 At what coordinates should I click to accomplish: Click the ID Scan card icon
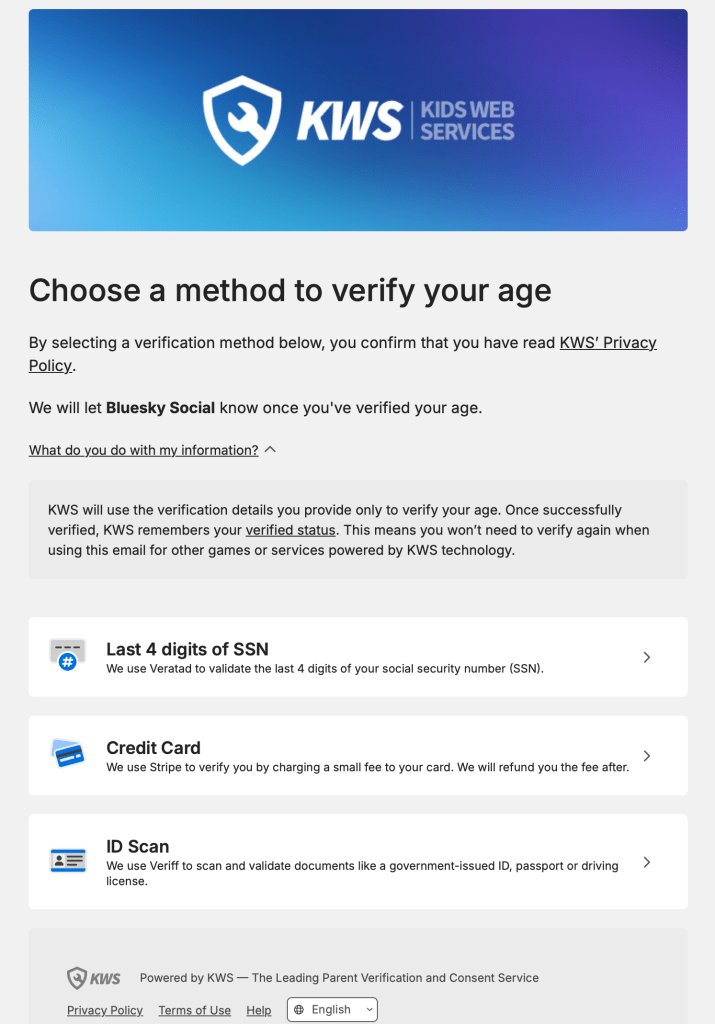pyautogui.click(x=68, y=860)
